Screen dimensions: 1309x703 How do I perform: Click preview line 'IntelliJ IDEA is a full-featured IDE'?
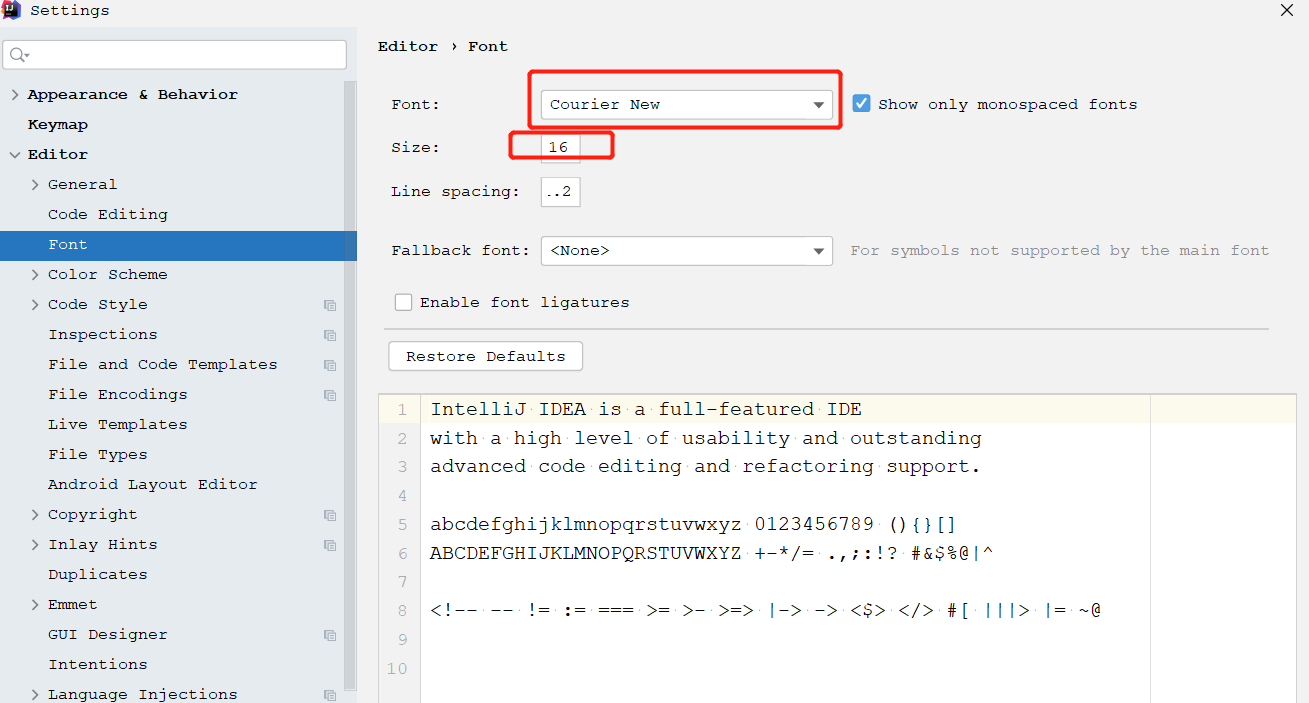[646, 409]
